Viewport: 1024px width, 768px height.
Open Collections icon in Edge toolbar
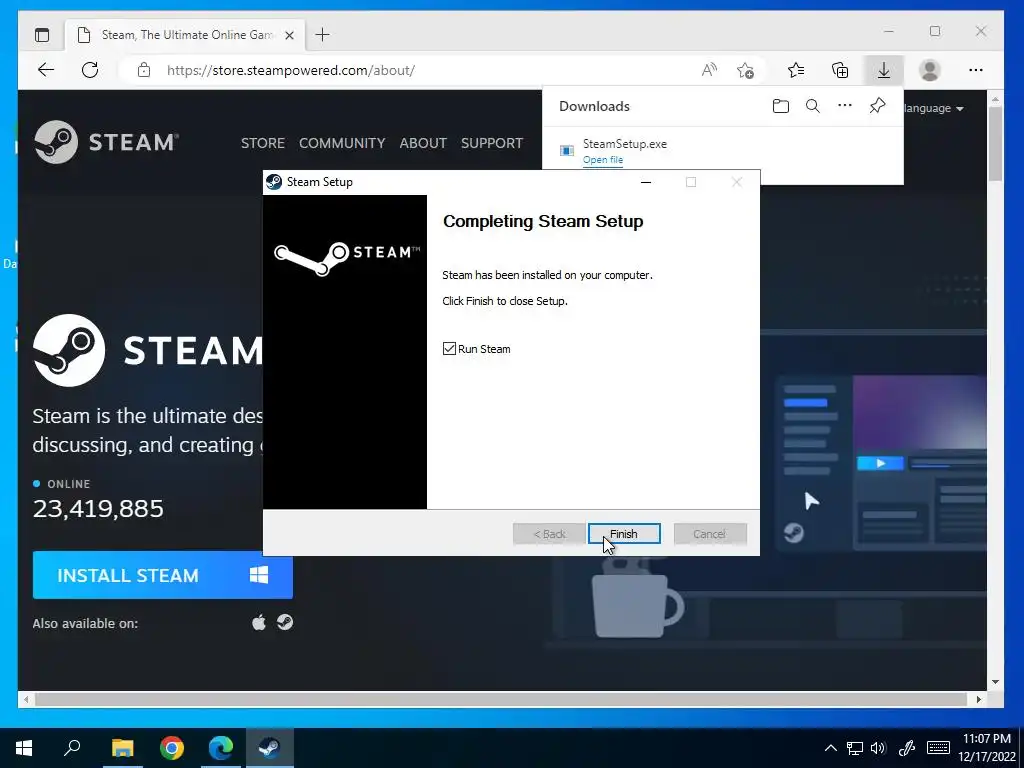[x=840, y=70]
